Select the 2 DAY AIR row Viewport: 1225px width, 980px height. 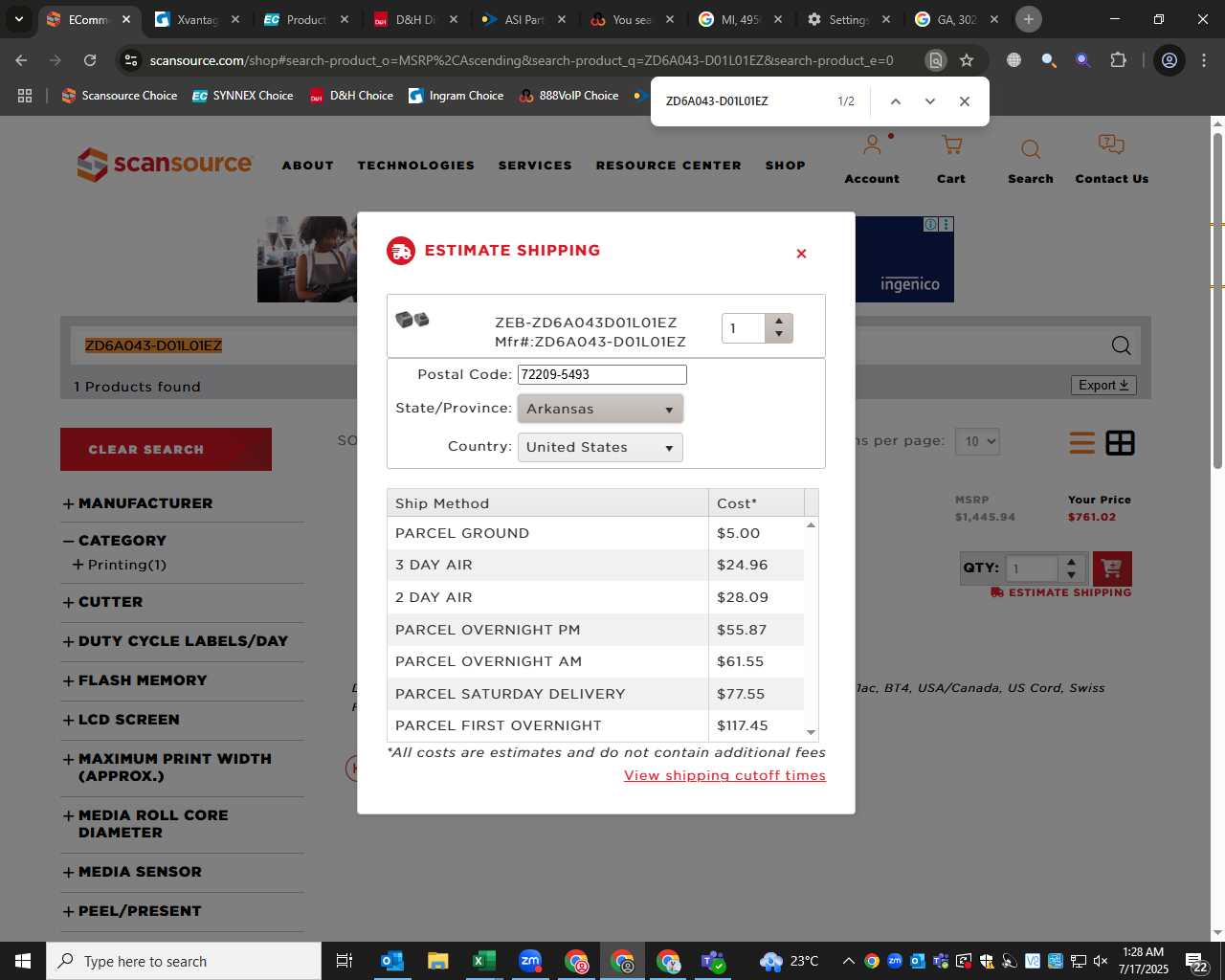click(595, 597)
